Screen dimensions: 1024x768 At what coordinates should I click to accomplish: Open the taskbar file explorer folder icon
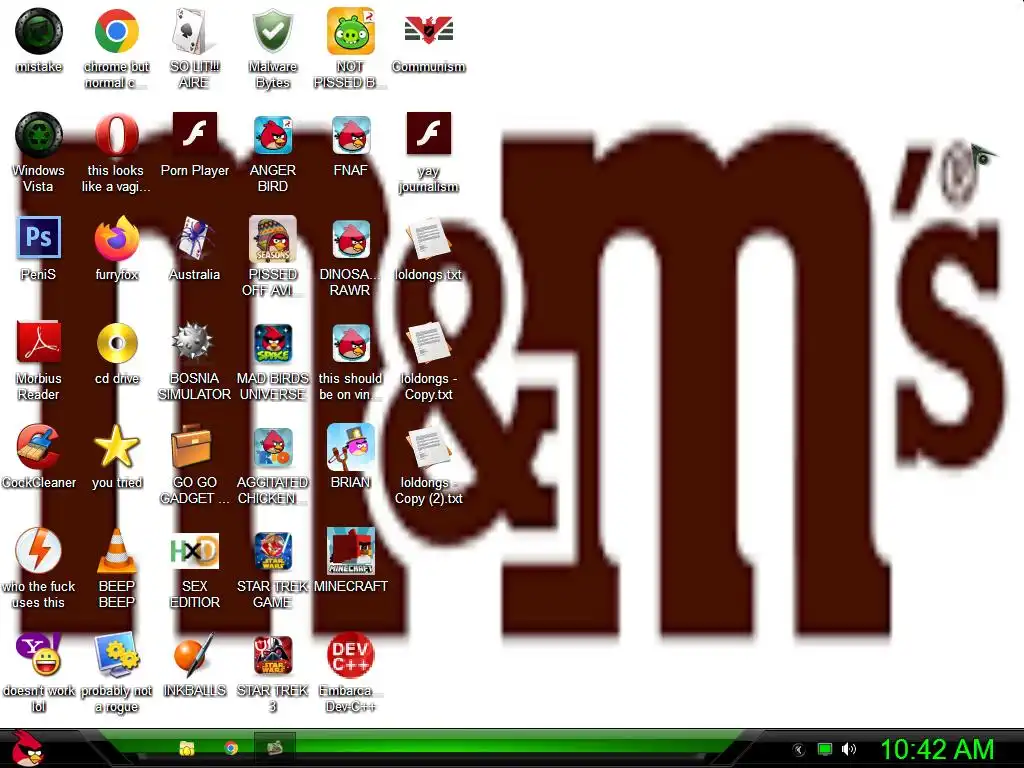click(187, 748)
